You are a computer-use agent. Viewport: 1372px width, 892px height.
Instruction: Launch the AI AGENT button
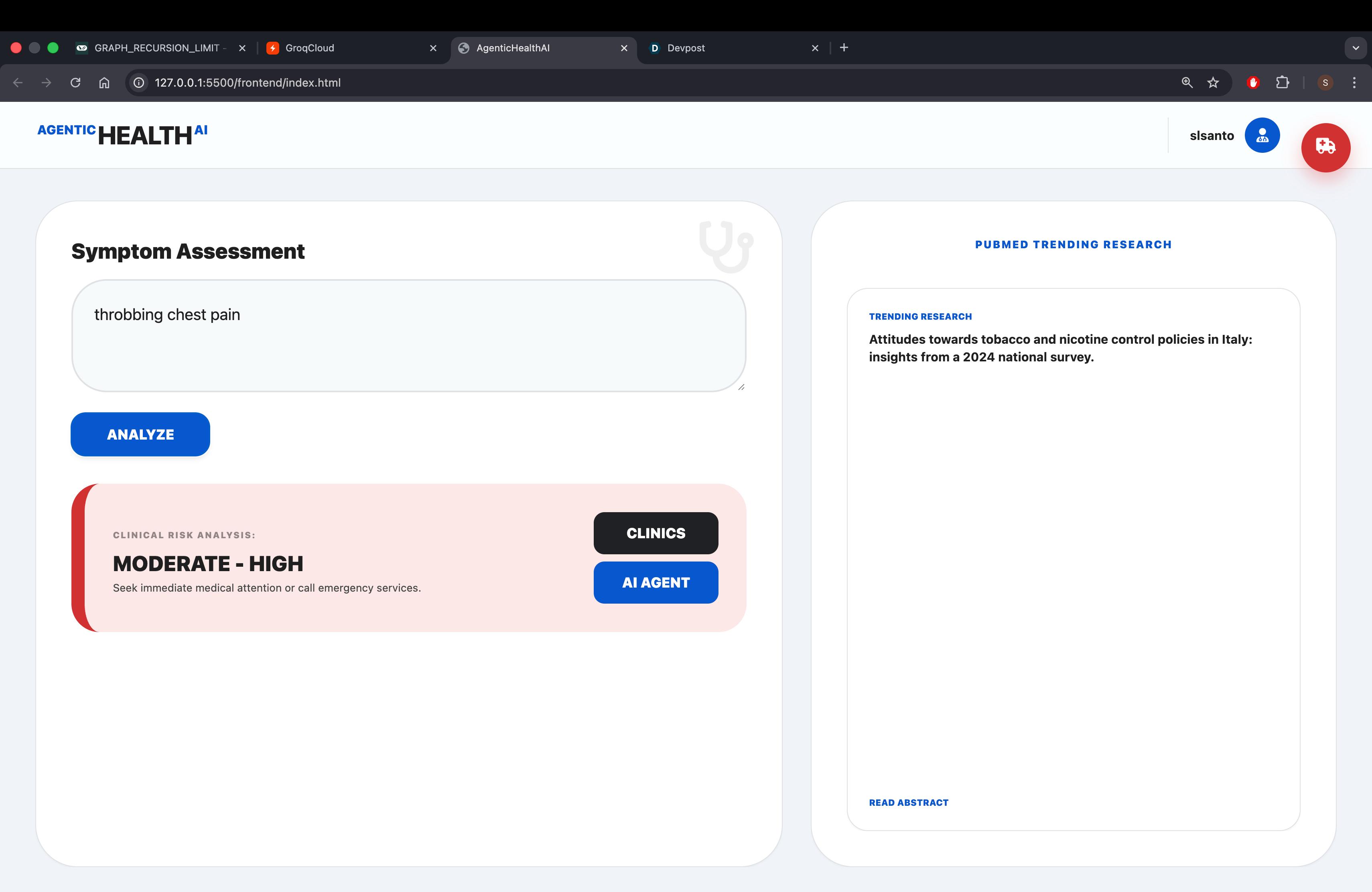click(x=656, y=582)
